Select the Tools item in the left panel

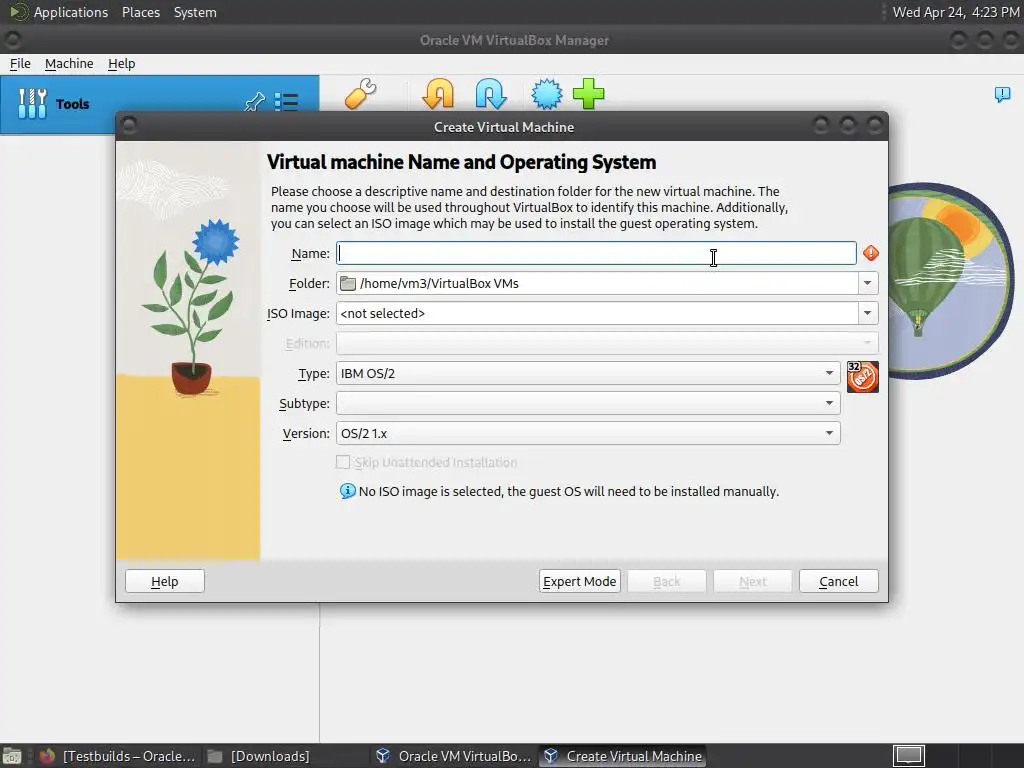[x=159, y=104]
